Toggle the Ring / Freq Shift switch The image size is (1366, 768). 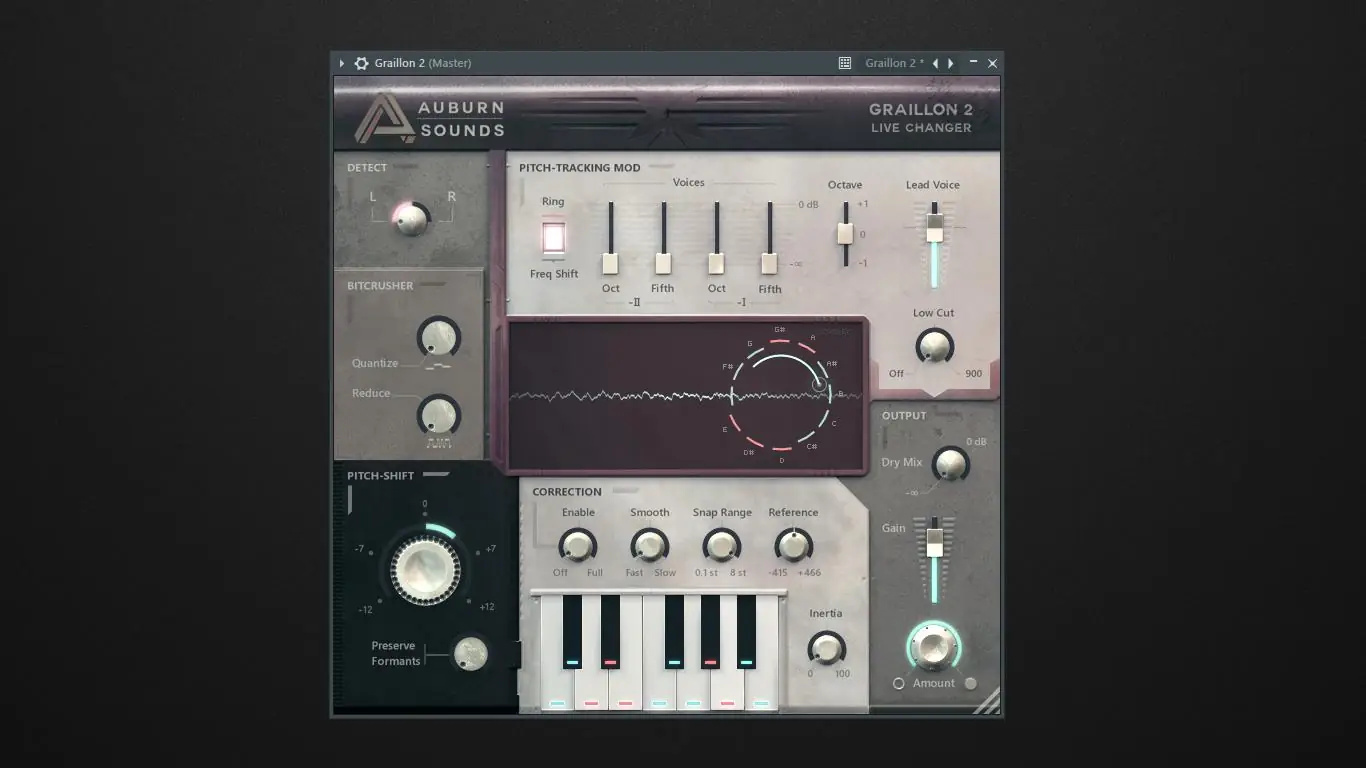coord(553,237)
